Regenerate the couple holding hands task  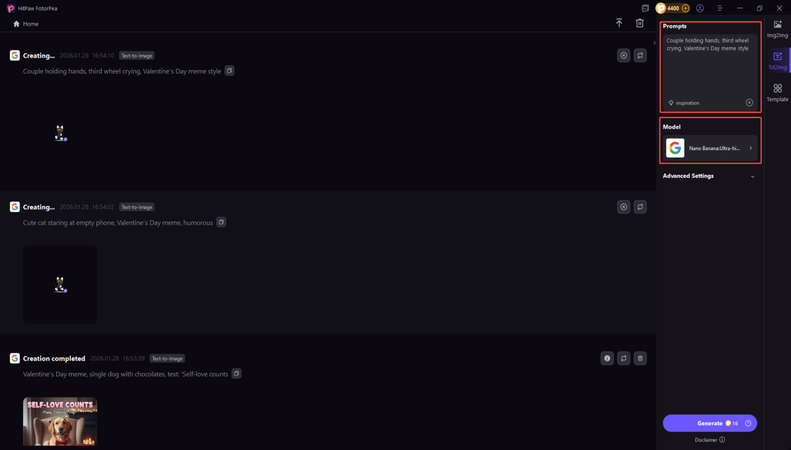640,56
